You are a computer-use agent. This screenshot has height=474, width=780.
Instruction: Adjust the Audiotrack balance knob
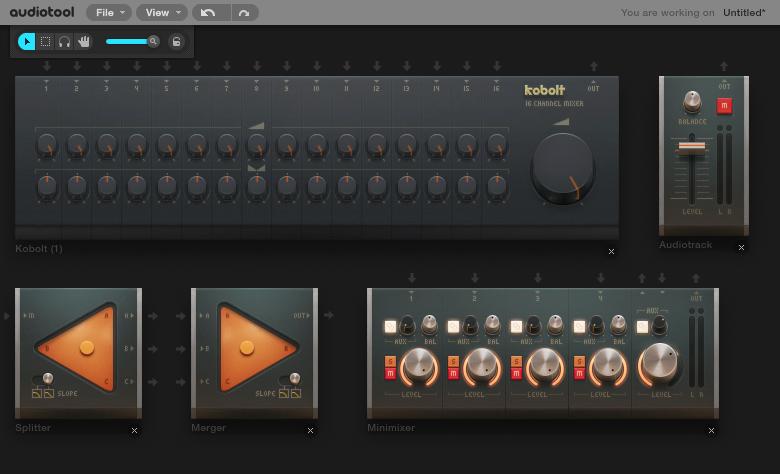click(692, 101)
